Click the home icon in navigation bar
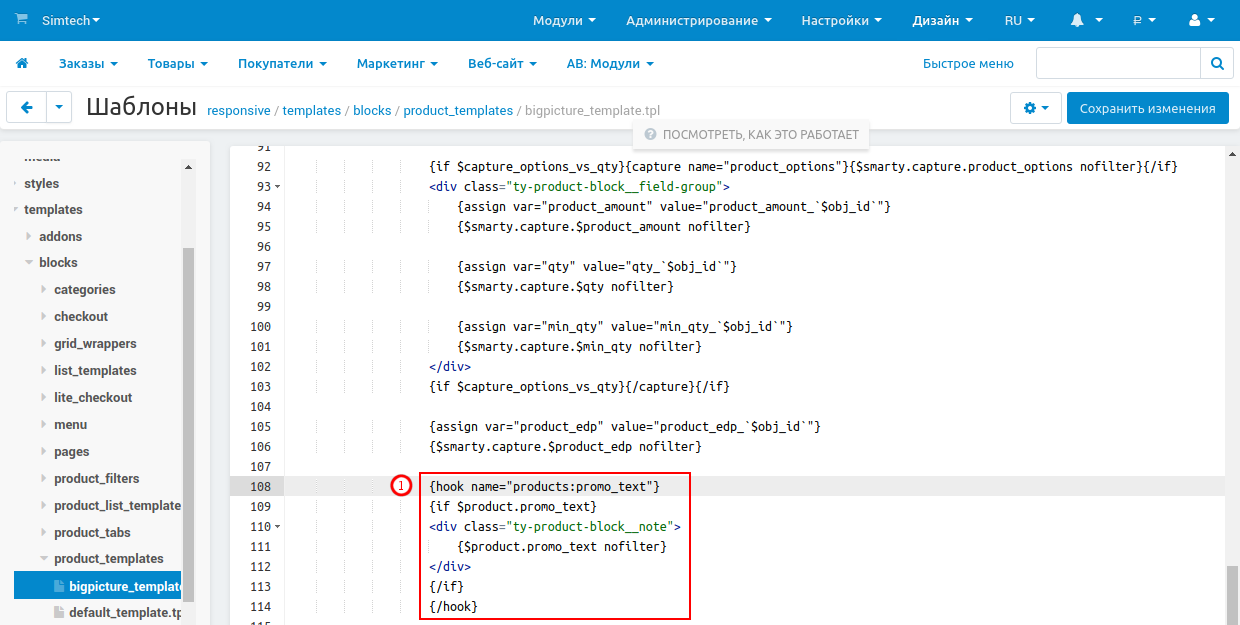This screenshot has width=1240, height=625. click(21, 63)
